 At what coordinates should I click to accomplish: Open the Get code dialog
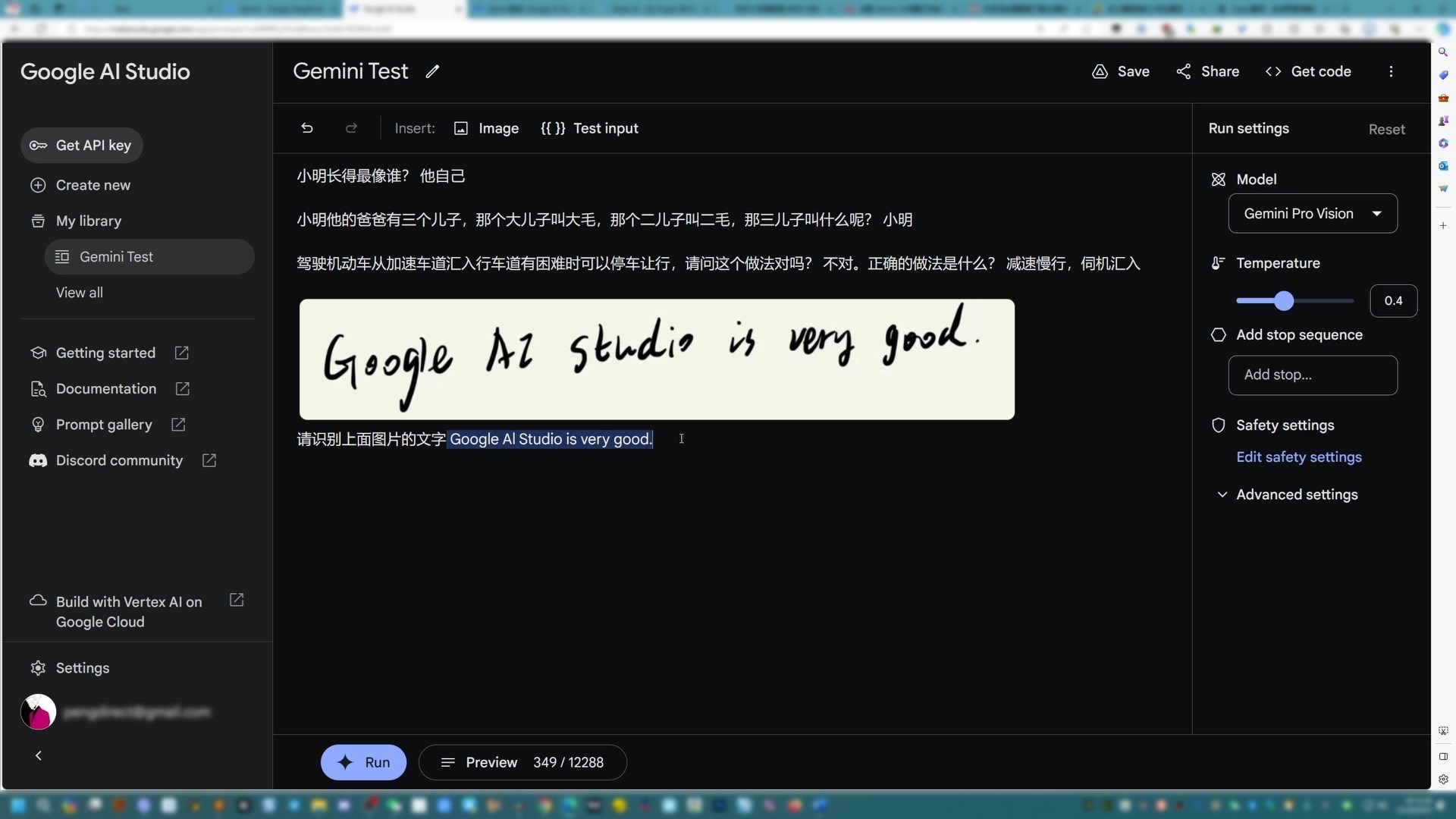(1308, 71)
